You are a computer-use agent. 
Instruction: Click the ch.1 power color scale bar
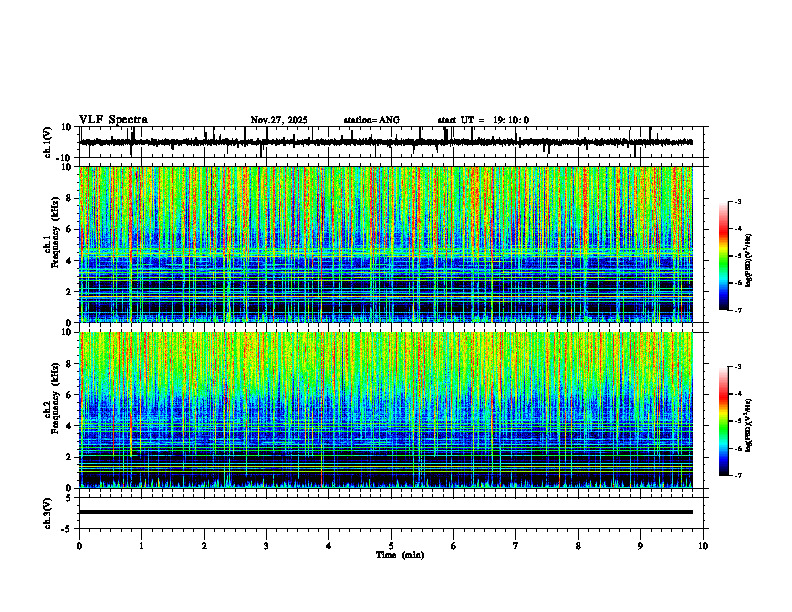tap(724, 256)
